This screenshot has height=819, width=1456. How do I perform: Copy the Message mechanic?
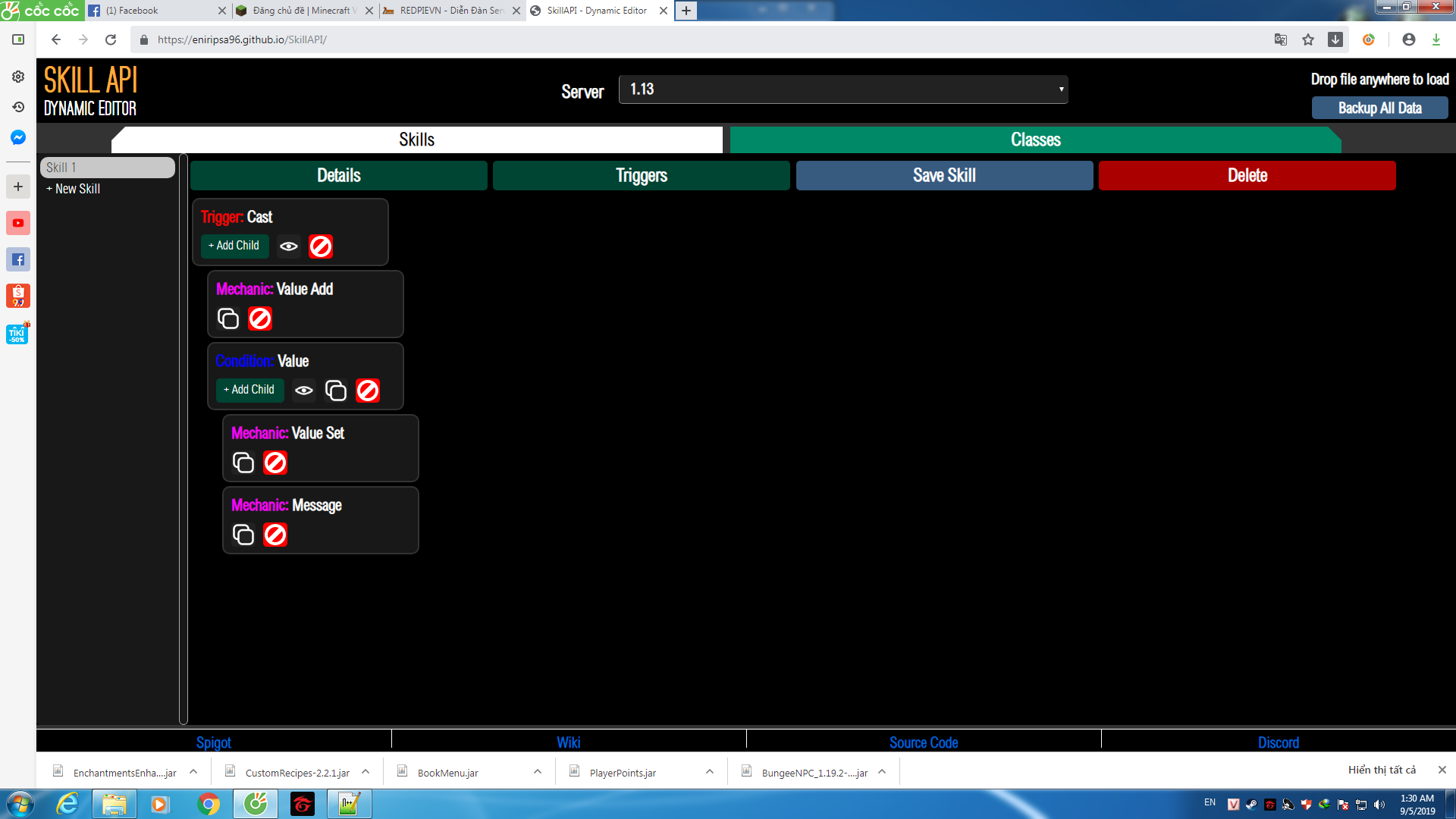click(243, 535)
